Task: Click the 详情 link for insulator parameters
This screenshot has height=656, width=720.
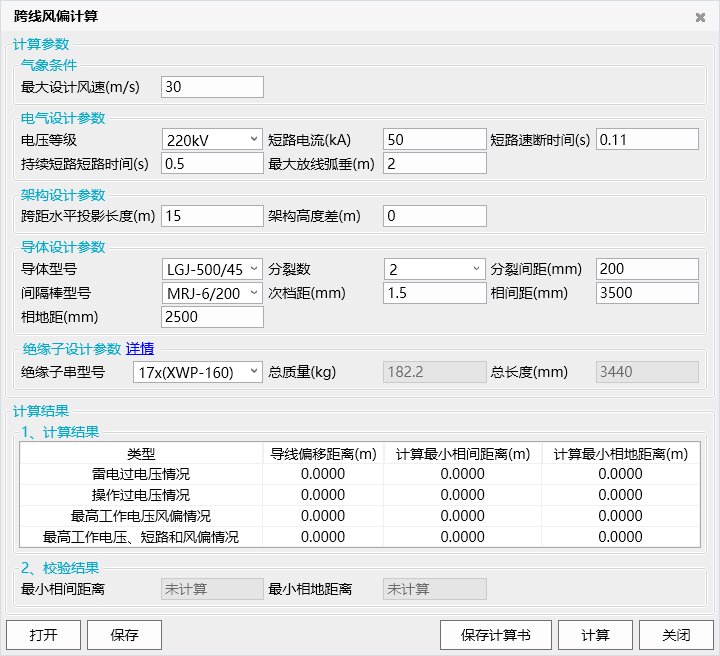Action: point(139,349)
